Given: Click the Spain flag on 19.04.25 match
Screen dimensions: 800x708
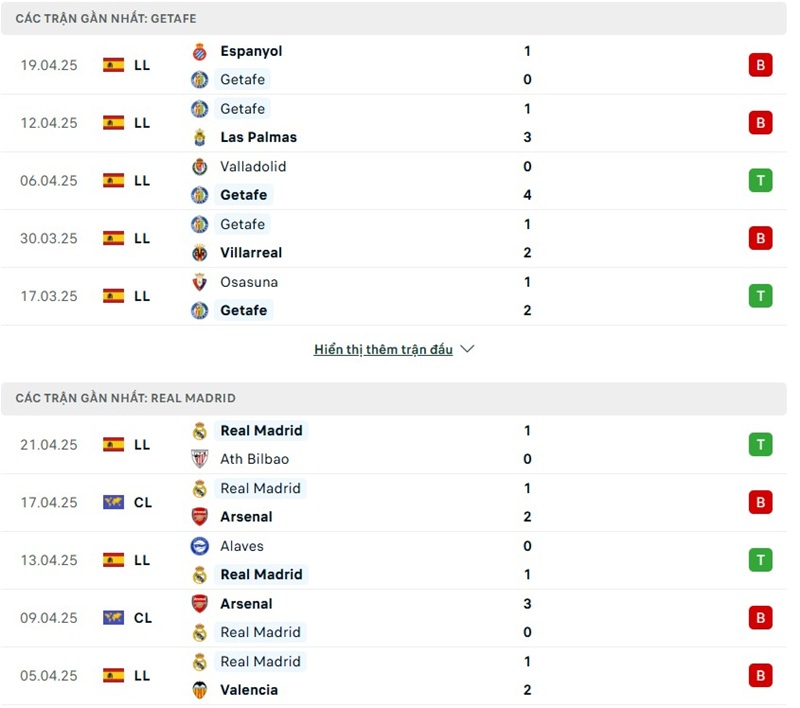Looking at the screenshot, I should pyautogui.click(x=113, y=65).
